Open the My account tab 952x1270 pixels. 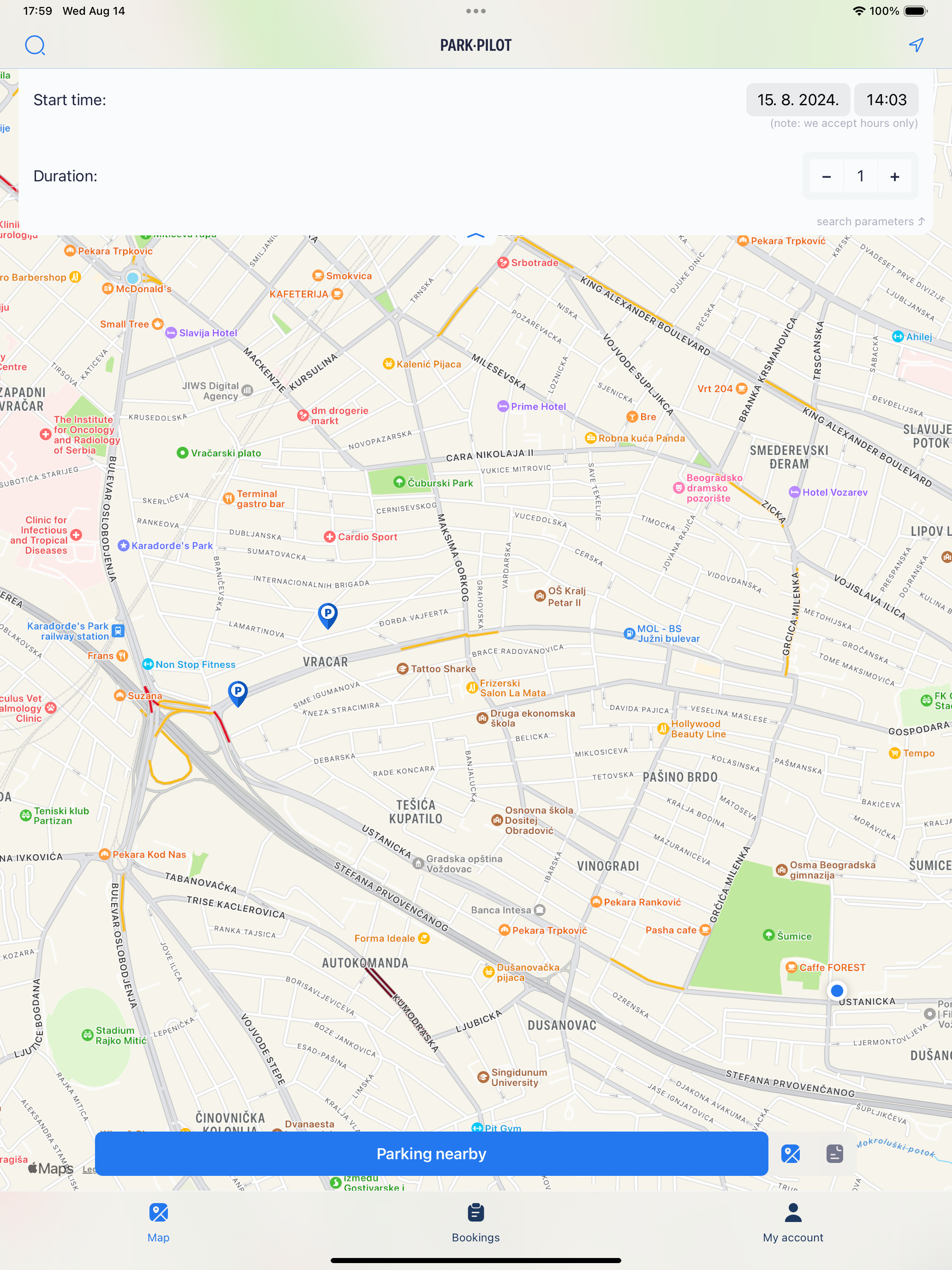(x=792, y=1223)
